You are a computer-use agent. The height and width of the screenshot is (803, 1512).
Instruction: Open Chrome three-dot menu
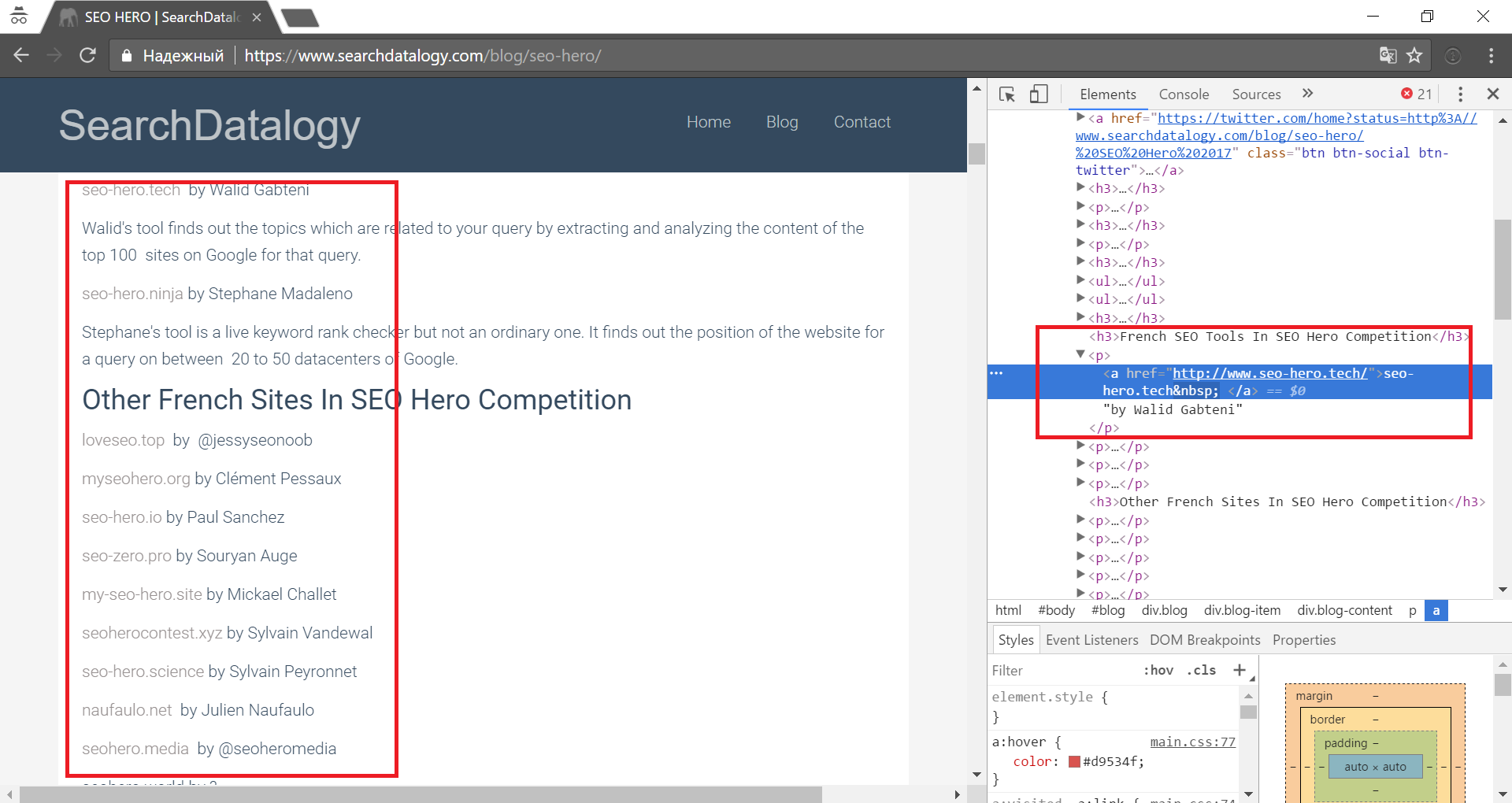pos(1491,55)
